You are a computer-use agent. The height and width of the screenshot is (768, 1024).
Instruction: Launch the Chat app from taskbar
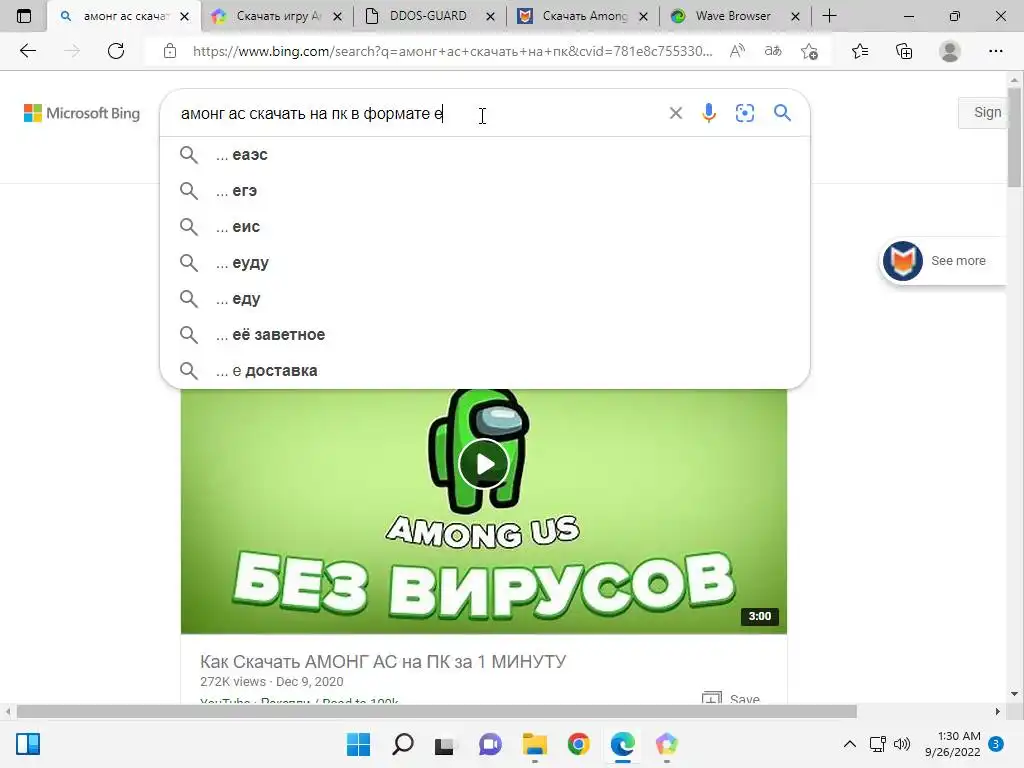pos(490,744)
